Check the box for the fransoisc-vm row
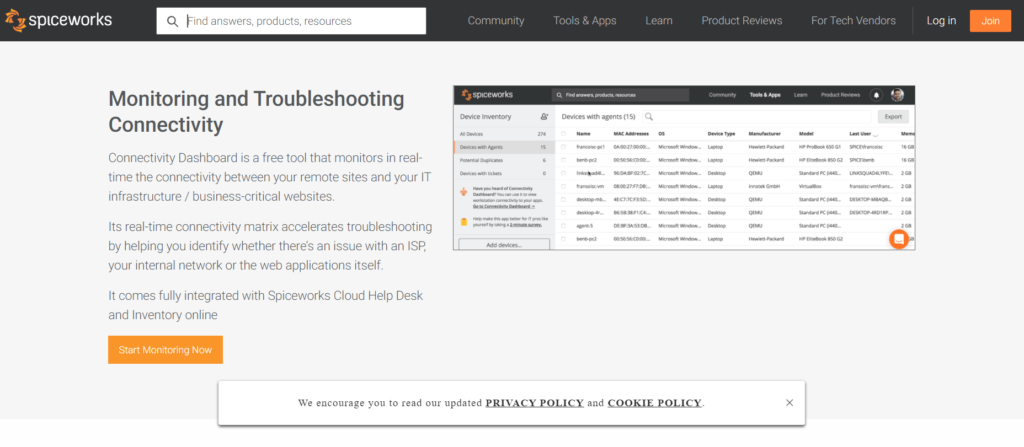The image size is (1024, 447). coord(564,186)
